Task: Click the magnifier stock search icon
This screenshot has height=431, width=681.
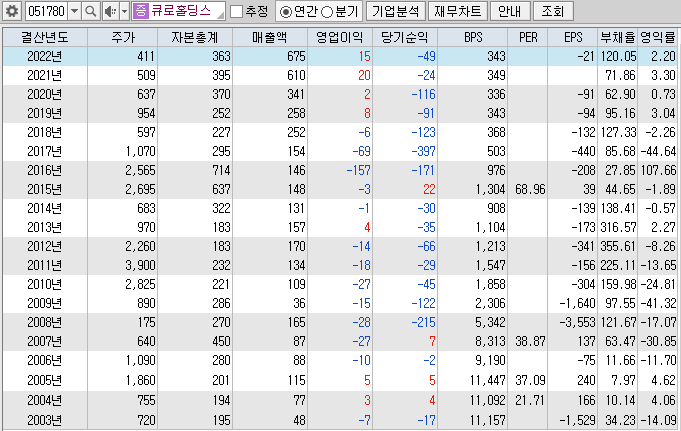Action: tap(90, 11)
